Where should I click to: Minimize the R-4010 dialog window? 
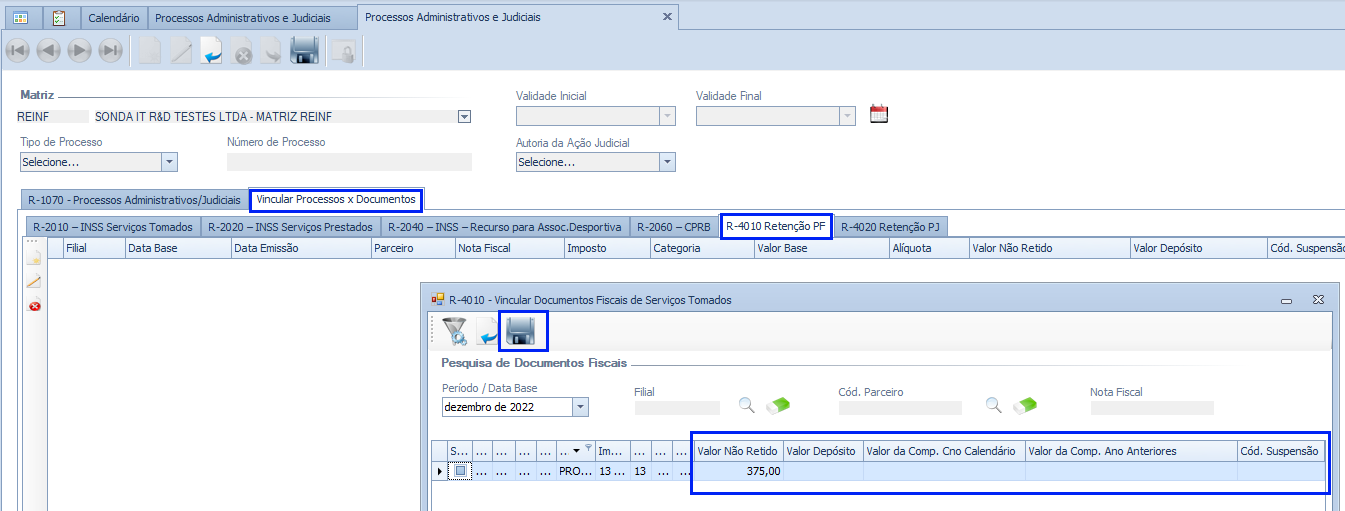[x=1285, y=299]
